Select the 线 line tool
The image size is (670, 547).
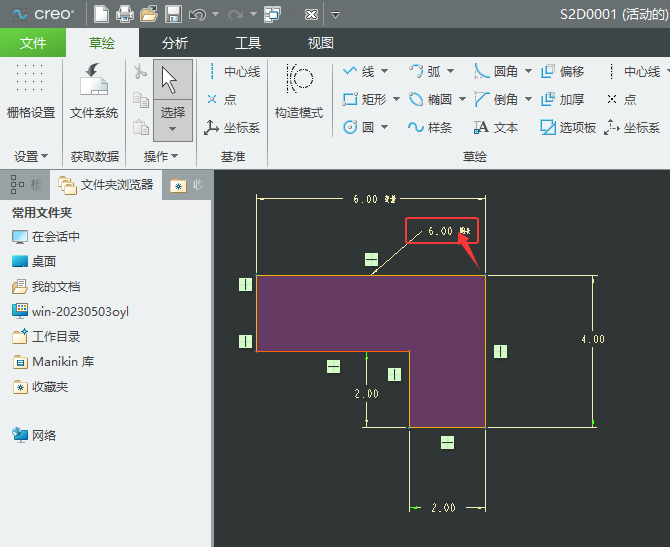coord(359,71)
